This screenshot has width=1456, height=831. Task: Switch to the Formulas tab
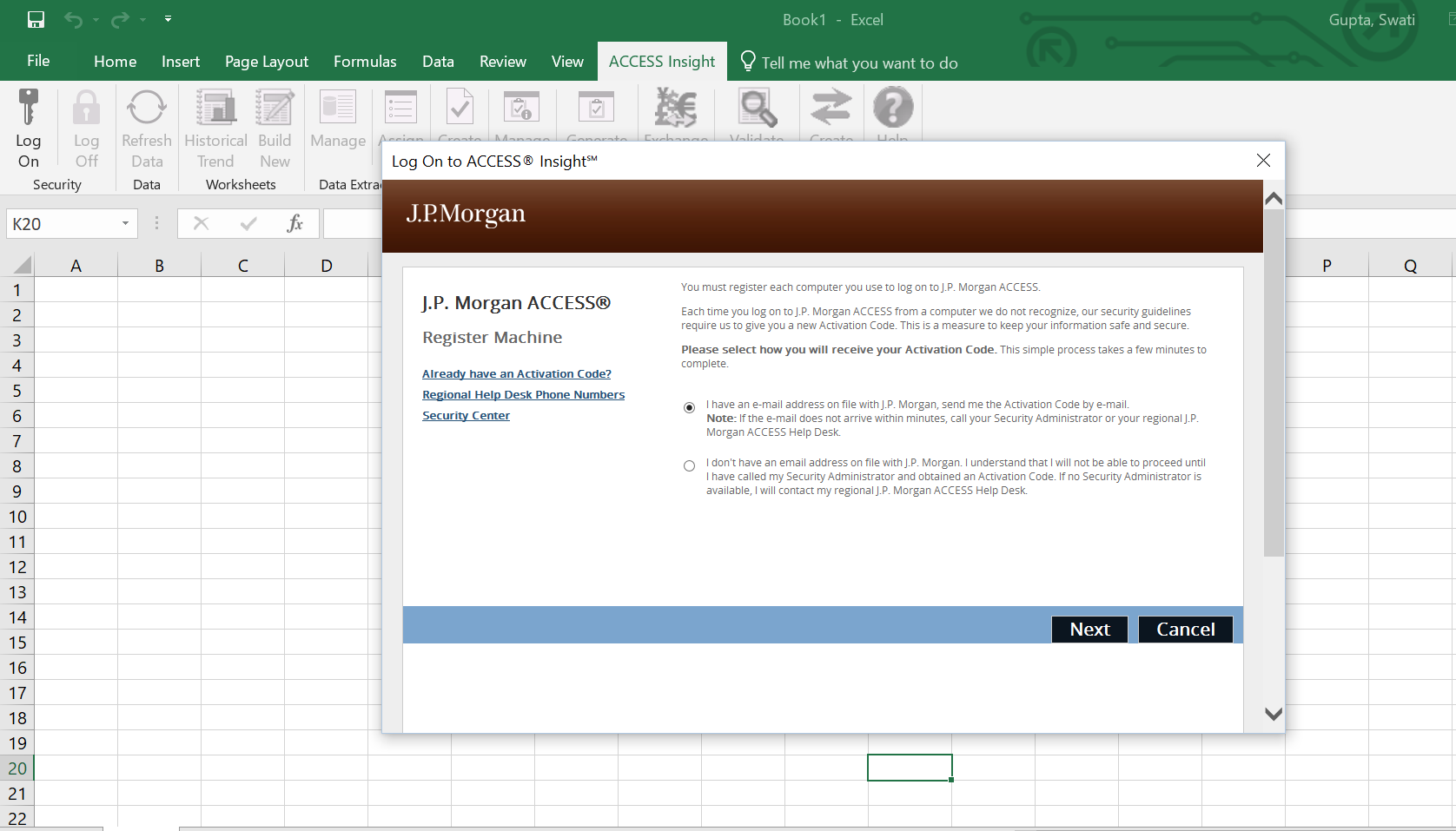click(x=365, y=62)
